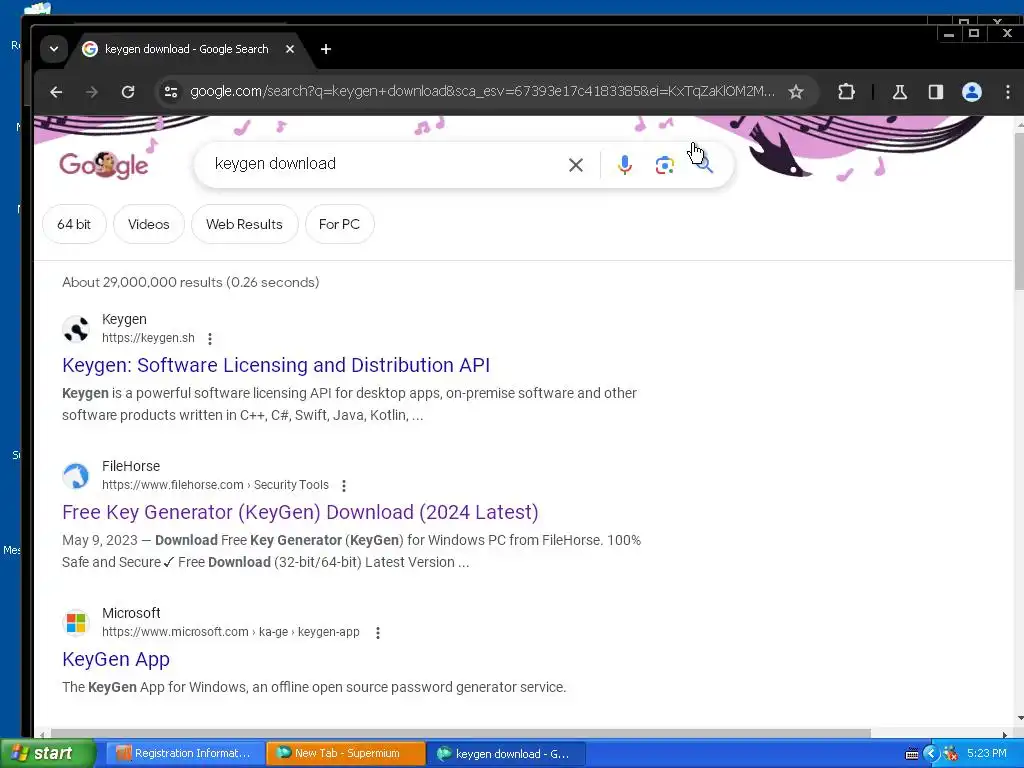Click the Keygen site favicon
Image resolution: width=1024 pixels, height=768 pixels.
76,328
